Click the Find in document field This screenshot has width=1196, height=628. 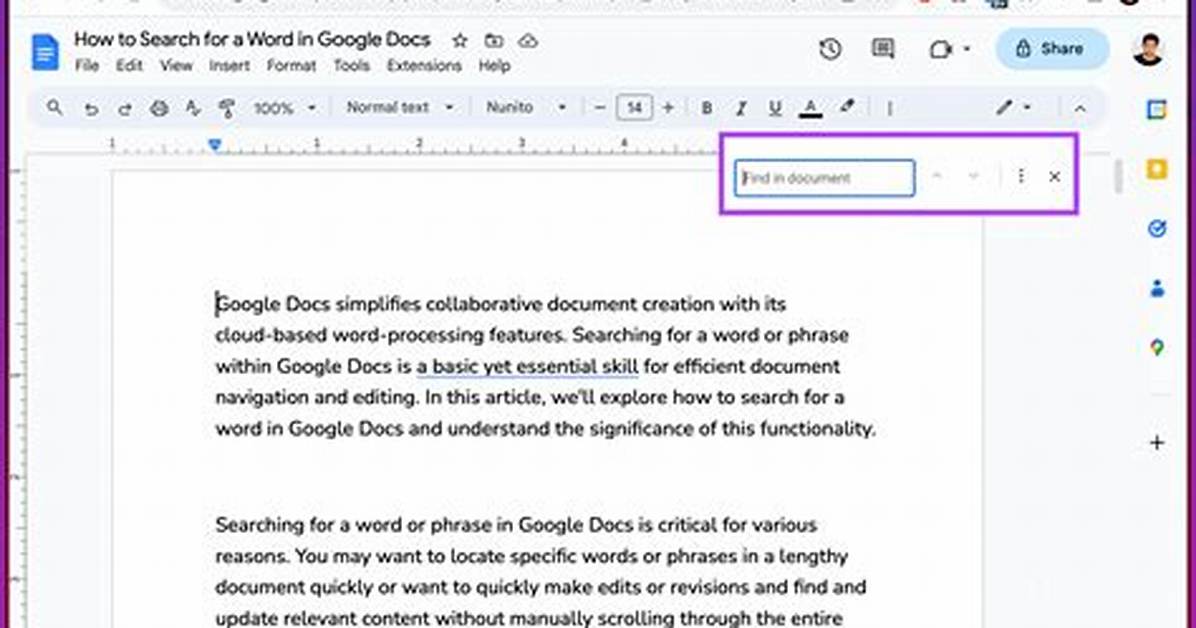click(x=825, y=178)
